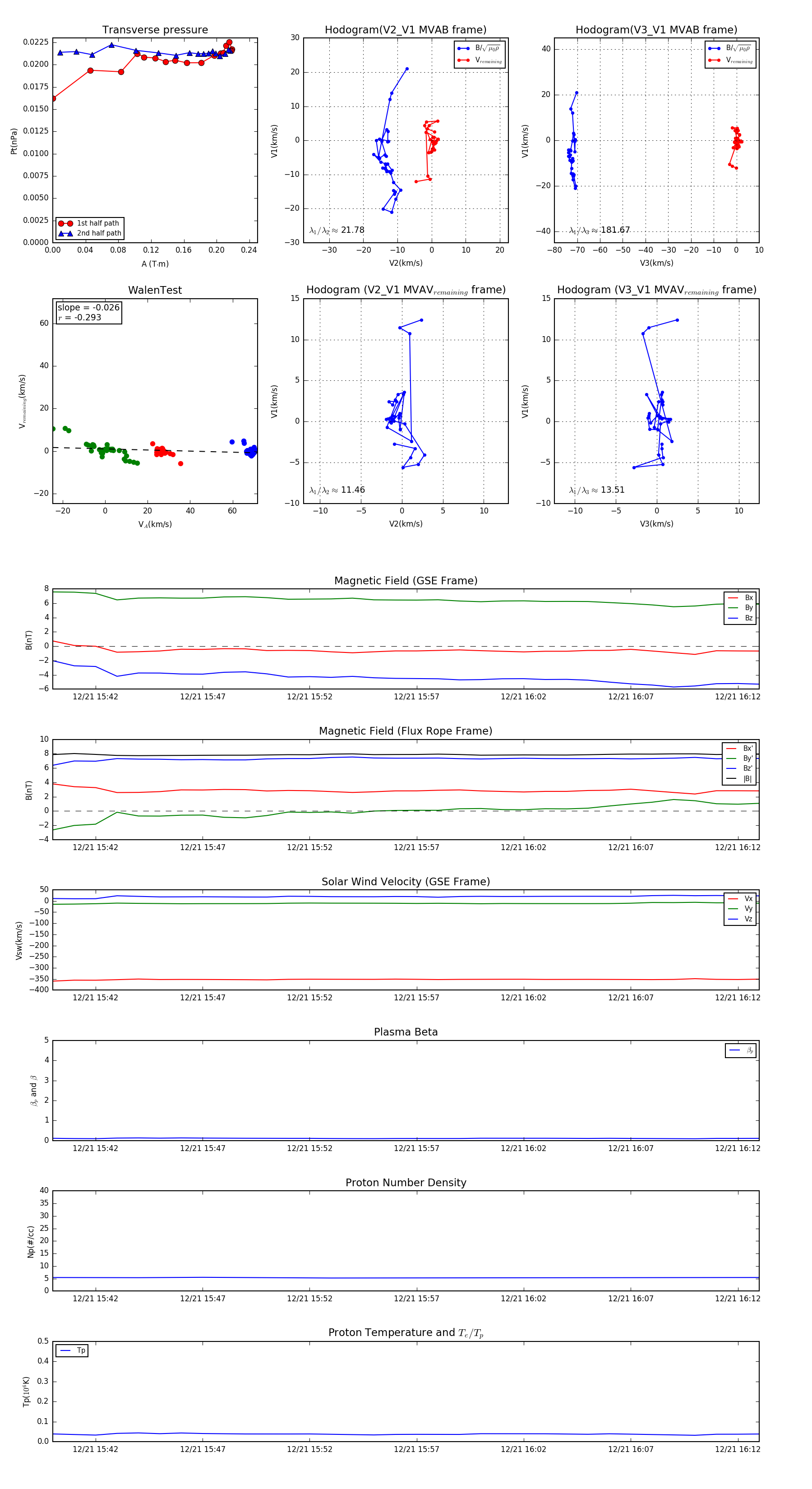The height and width of the screenshot is (1489, 812).
Task: Click the 'Hodogram(V2_V1 MVAB frame)' title
Action: pos(406,30)
